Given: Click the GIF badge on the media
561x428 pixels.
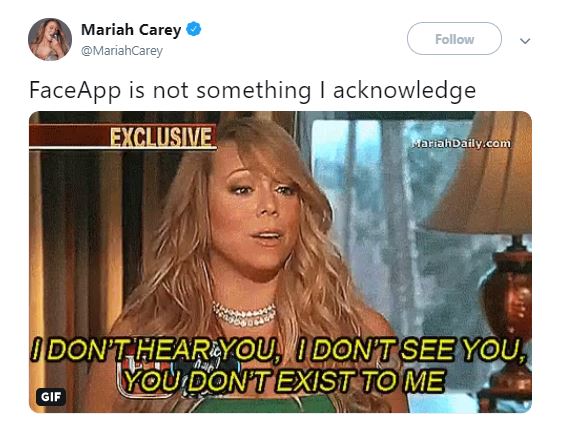Looking at the screenshot, I should click(x=51, y=397).
